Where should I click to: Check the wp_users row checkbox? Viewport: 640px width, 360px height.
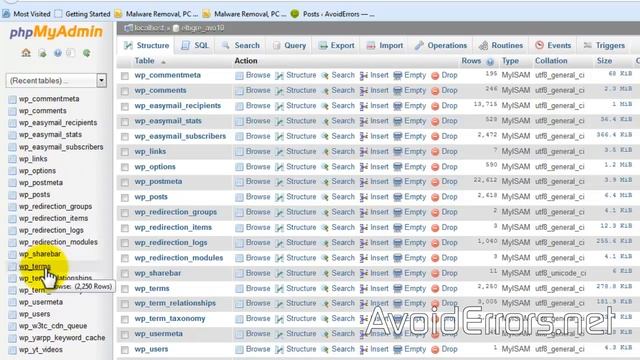pyautogui.click(x=125, y=350)
